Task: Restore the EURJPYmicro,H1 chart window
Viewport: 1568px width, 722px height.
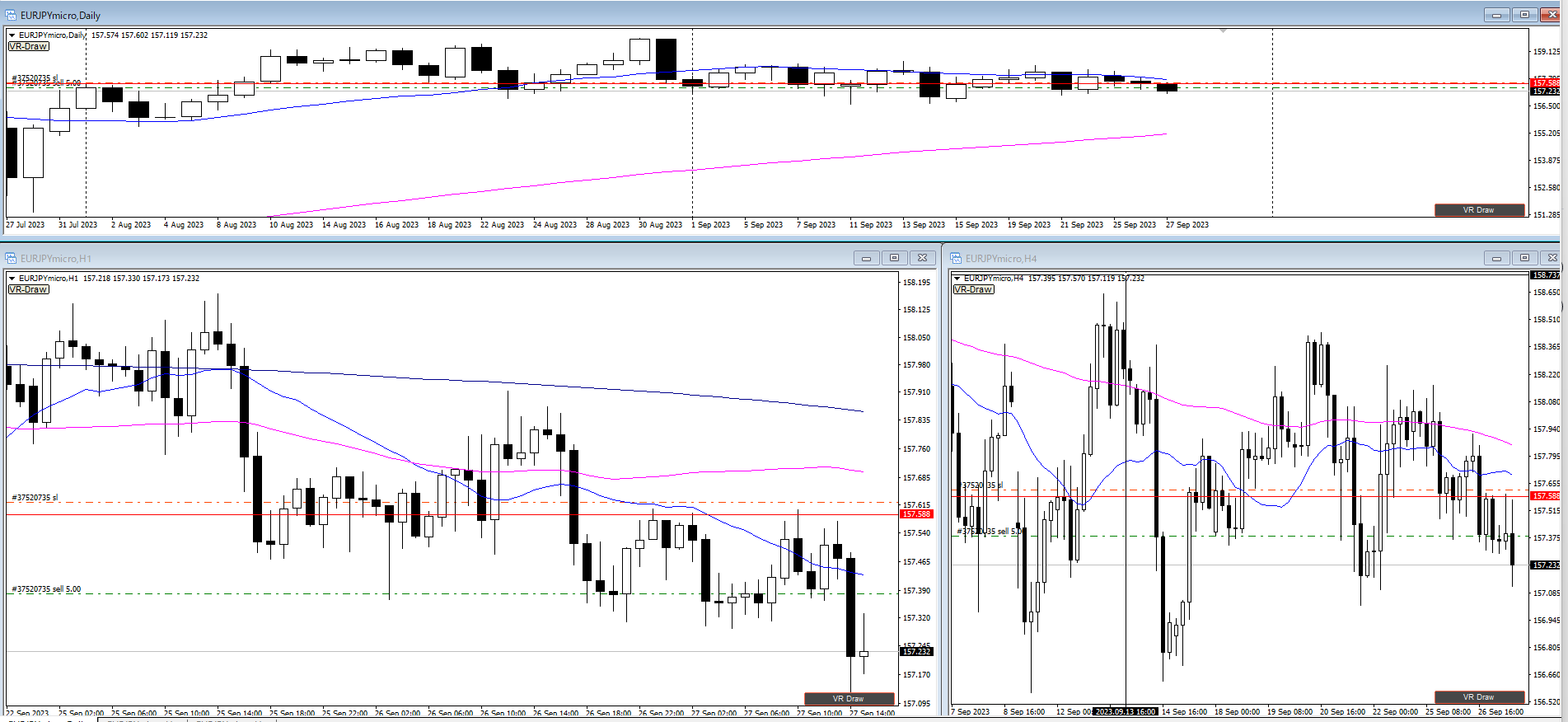Action: coord(894,258)
